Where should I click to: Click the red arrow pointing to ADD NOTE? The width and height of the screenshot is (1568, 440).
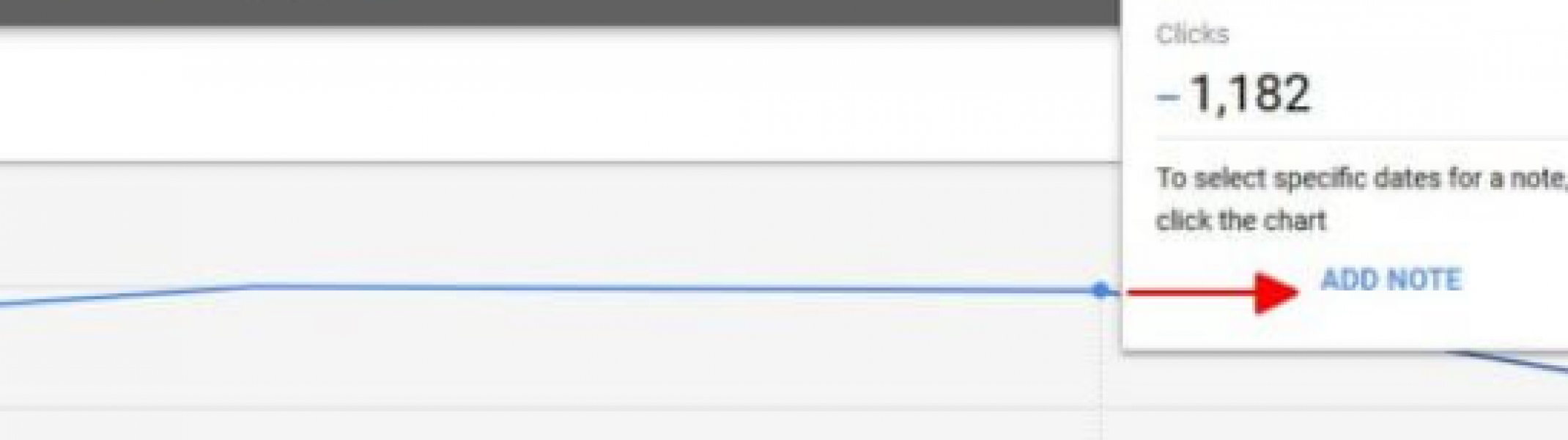1213,293
